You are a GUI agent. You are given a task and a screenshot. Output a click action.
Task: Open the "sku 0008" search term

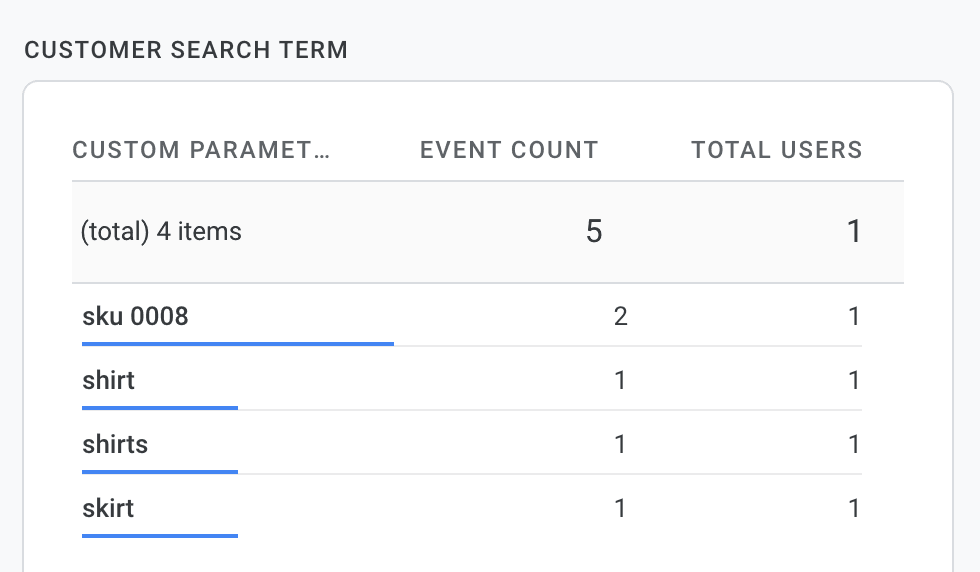click(x=135, y=317)
